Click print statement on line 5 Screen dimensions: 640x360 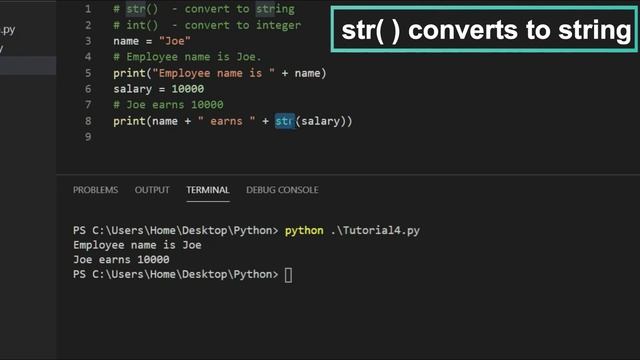click(220, 73)
